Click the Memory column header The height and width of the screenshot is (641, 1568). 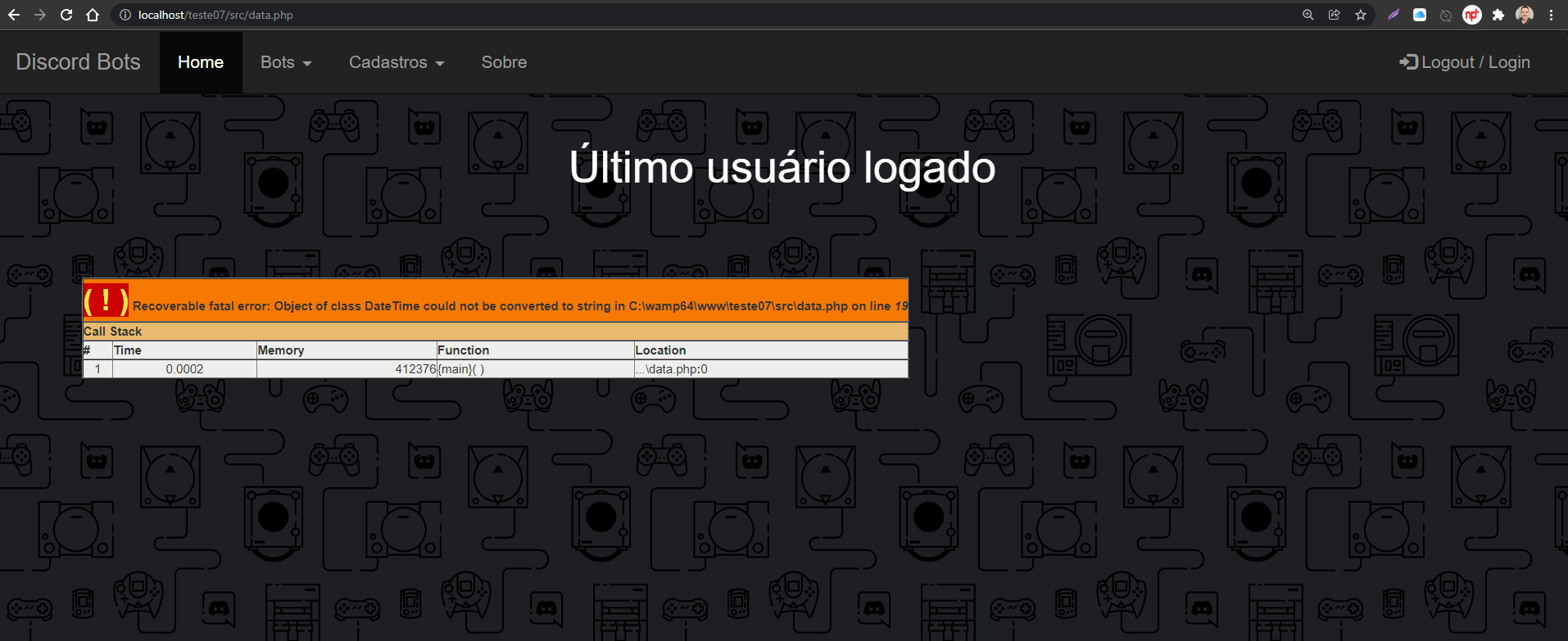click(x=347, y=350)
